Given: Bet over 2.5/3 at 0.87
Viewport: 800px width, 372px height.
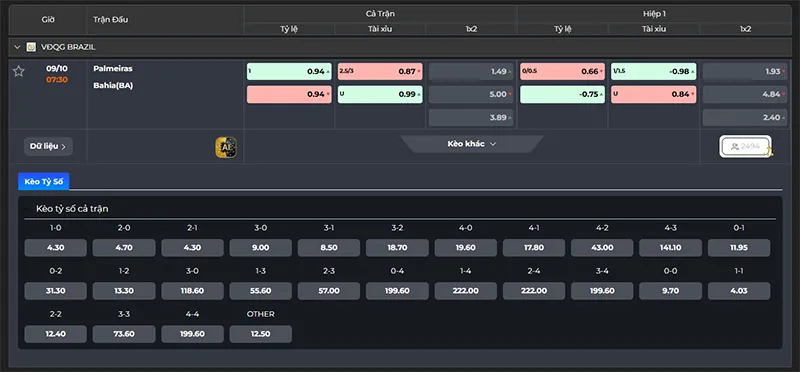Looking at the screenshot, I should pos(380,71).
